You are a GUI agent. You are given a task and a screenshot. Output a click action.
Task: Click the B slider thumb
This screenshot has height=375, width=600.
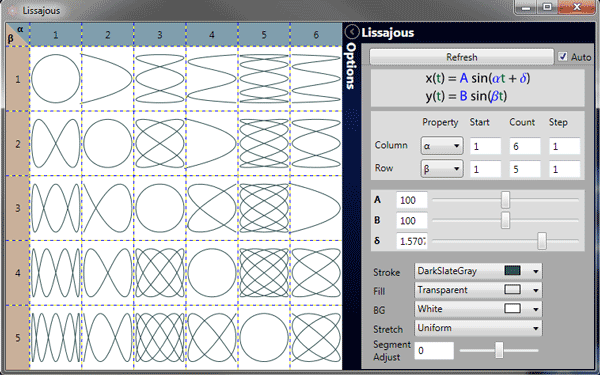[505, 220]
